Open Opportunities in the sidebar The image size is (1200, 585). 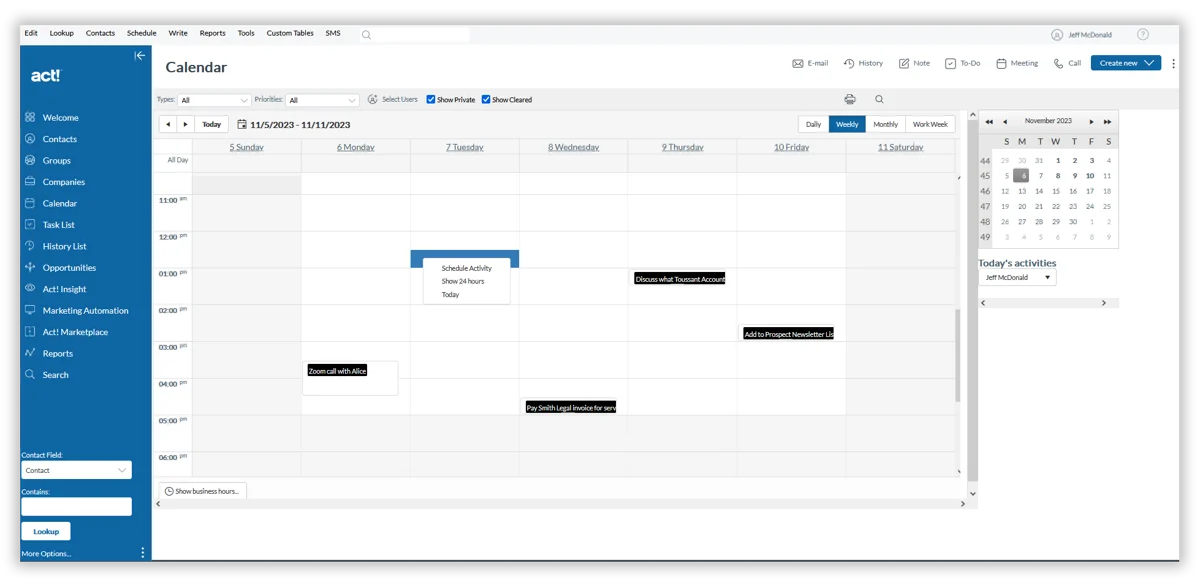pyautogui.click(x=69, y=268)
